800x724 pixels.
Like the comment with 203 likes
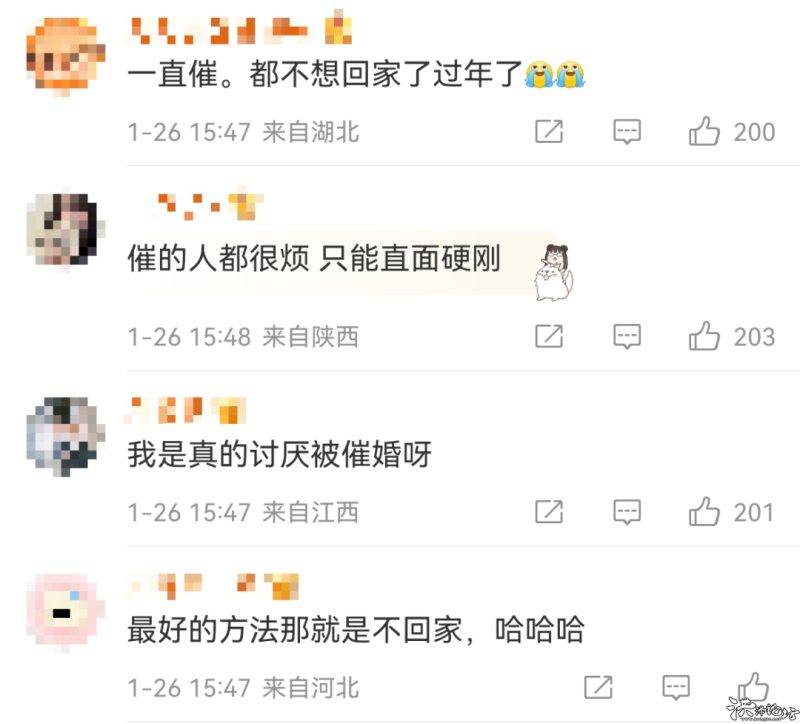tap(704, 336)
